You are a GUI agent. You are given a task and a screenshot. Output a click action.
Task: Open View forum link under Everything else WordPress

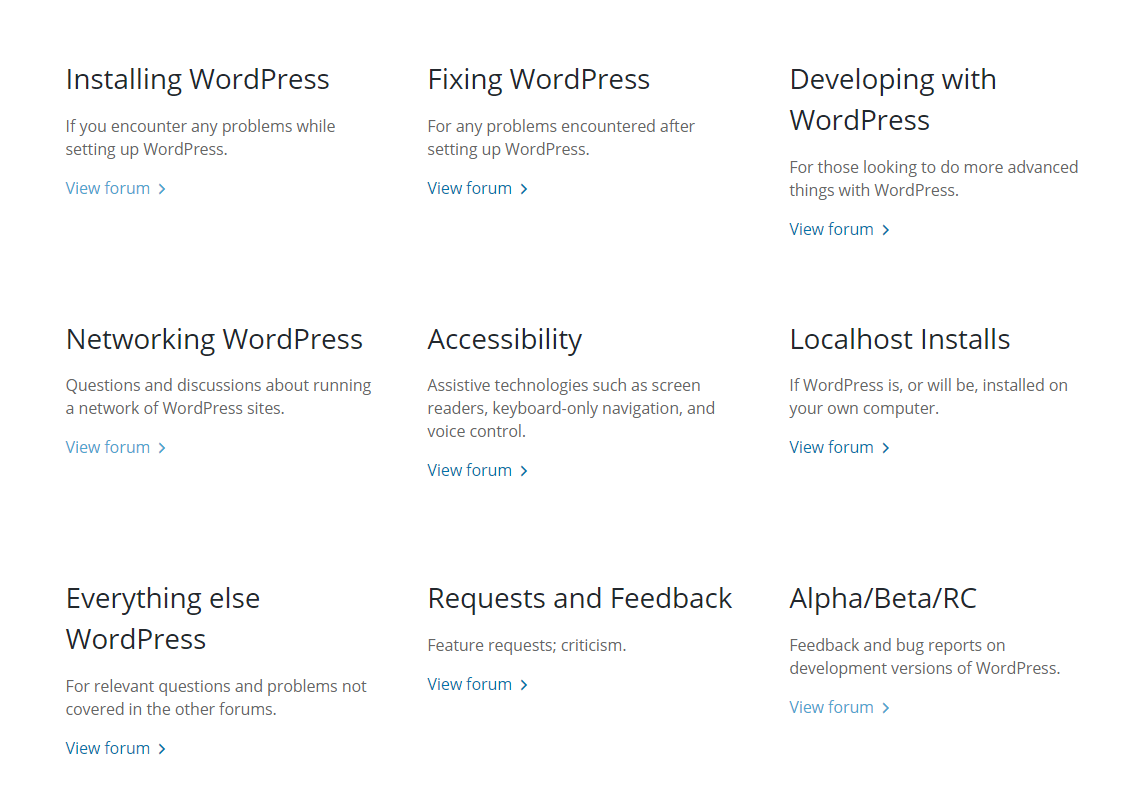click(x=115, y=748)
